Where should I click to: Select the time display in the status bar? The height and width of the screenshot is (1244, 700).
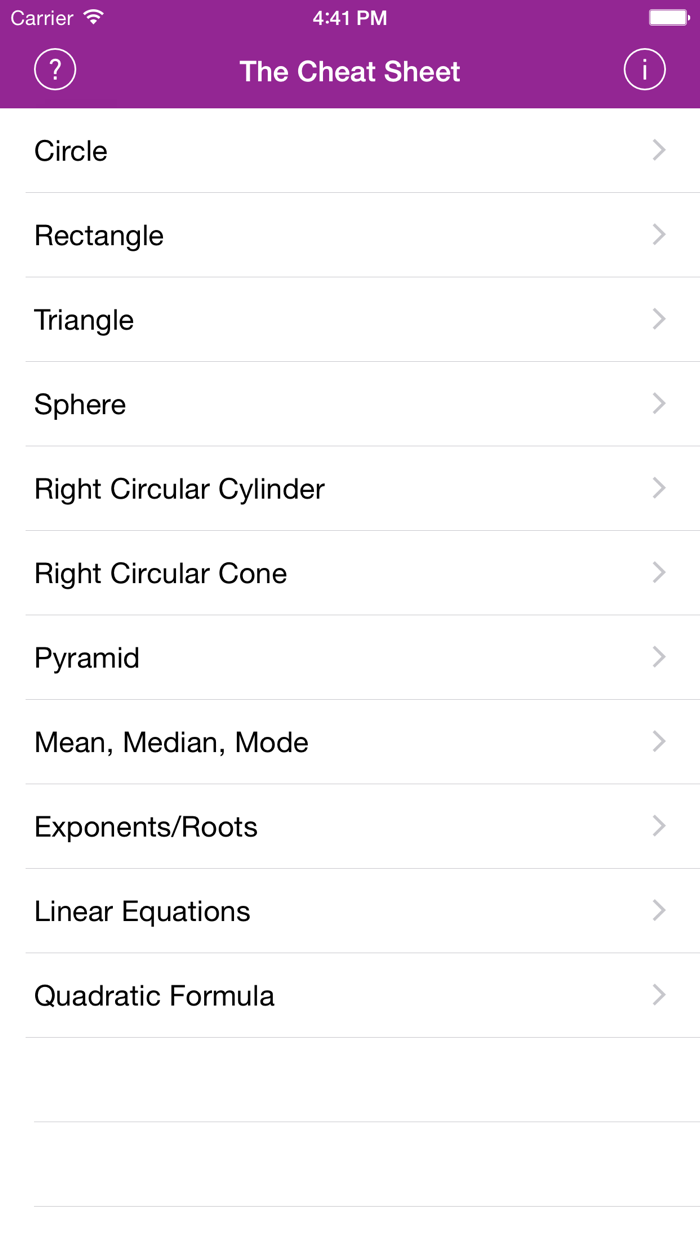[x=350, y=17]
